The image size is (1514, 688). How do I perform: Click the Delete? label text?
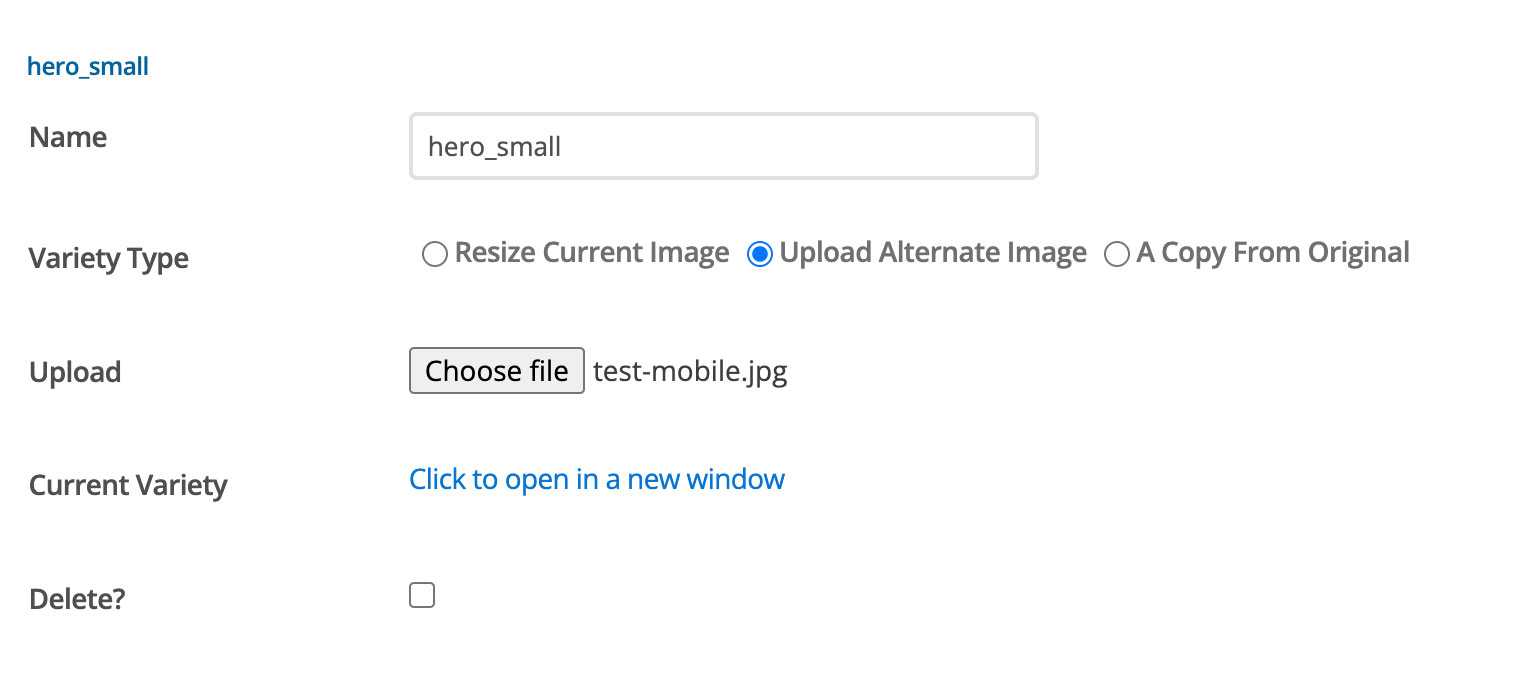click(x=77, y=599)
